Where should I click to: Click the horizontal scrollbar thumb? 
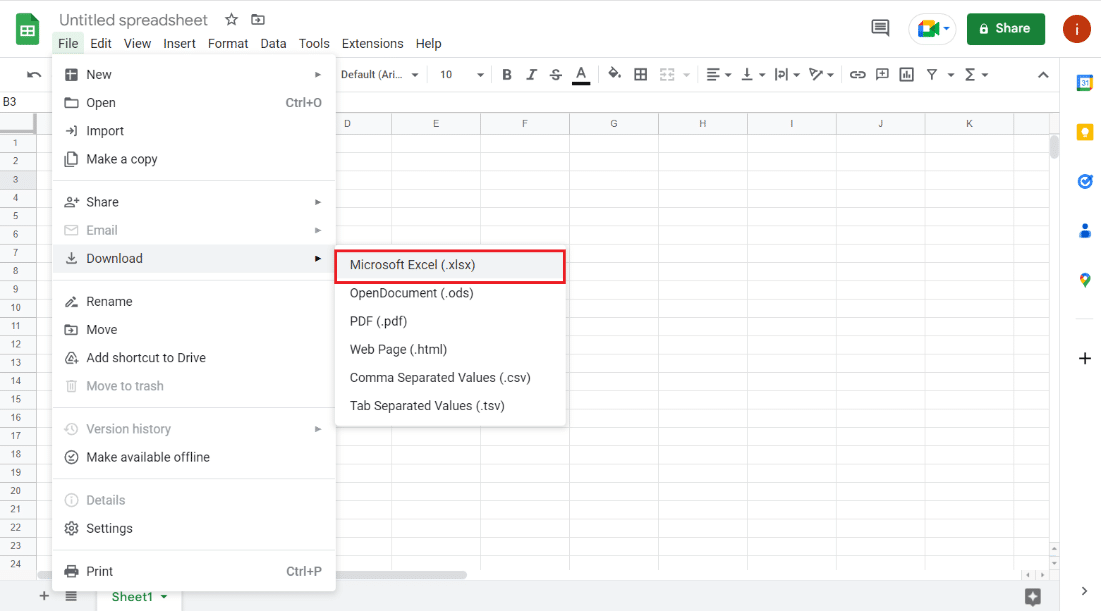tap(401, 575)
